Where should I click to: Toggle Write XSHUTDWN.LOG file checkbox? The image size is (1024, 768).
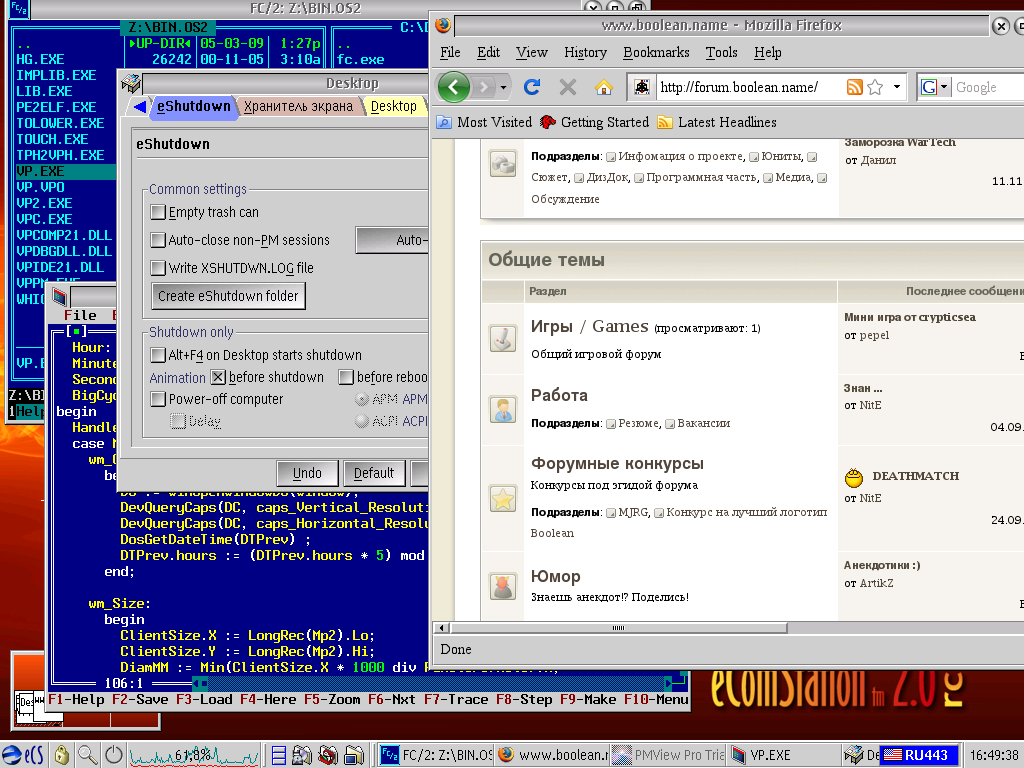158,268
